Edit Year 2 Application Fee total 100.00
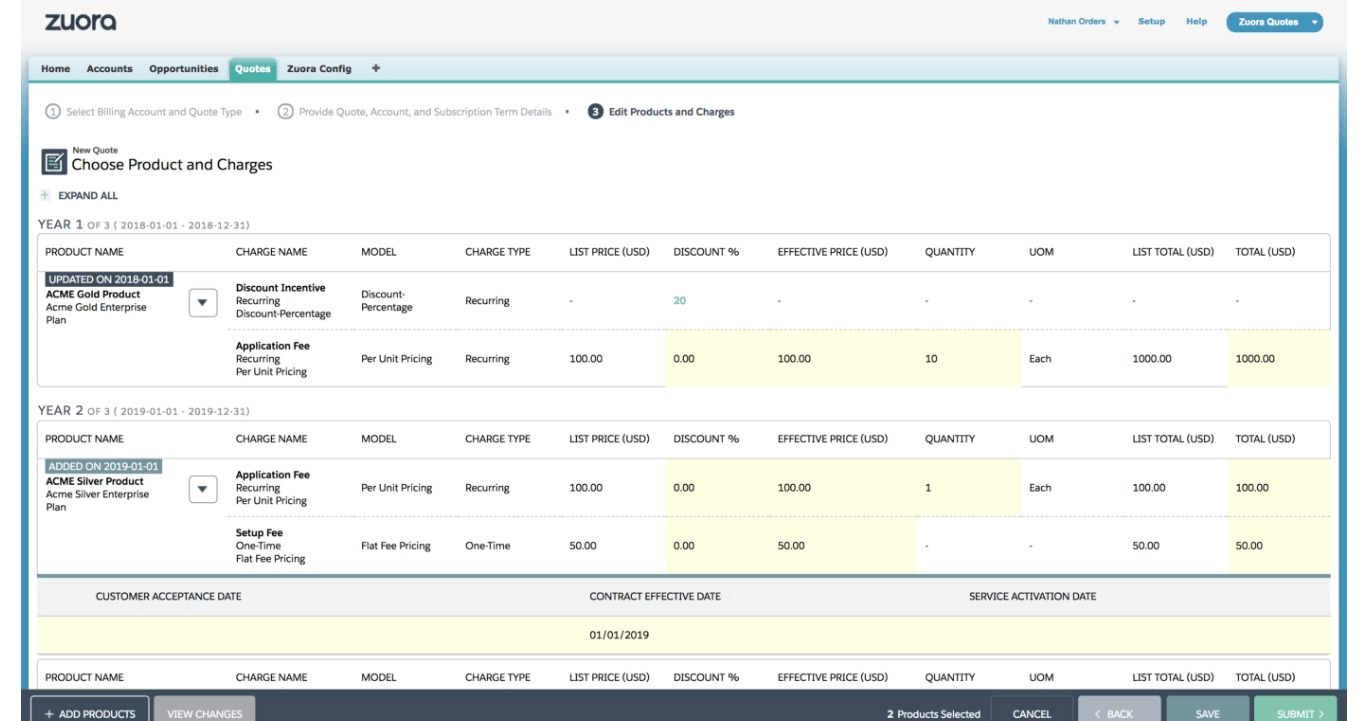The height and width of the screenshot is (721, 1369). pyautogui.click(x=1278, y=488)
